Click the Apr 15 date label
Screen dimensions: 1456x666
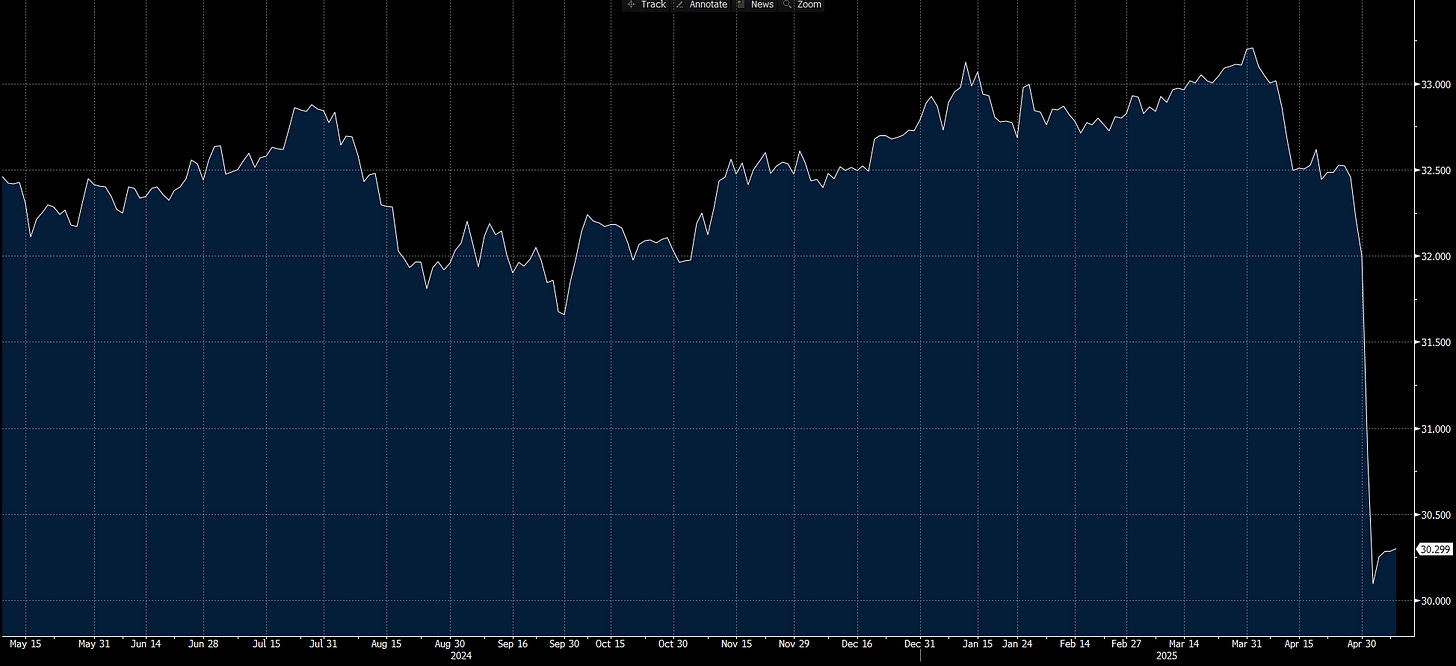(x=1299, y=644)
